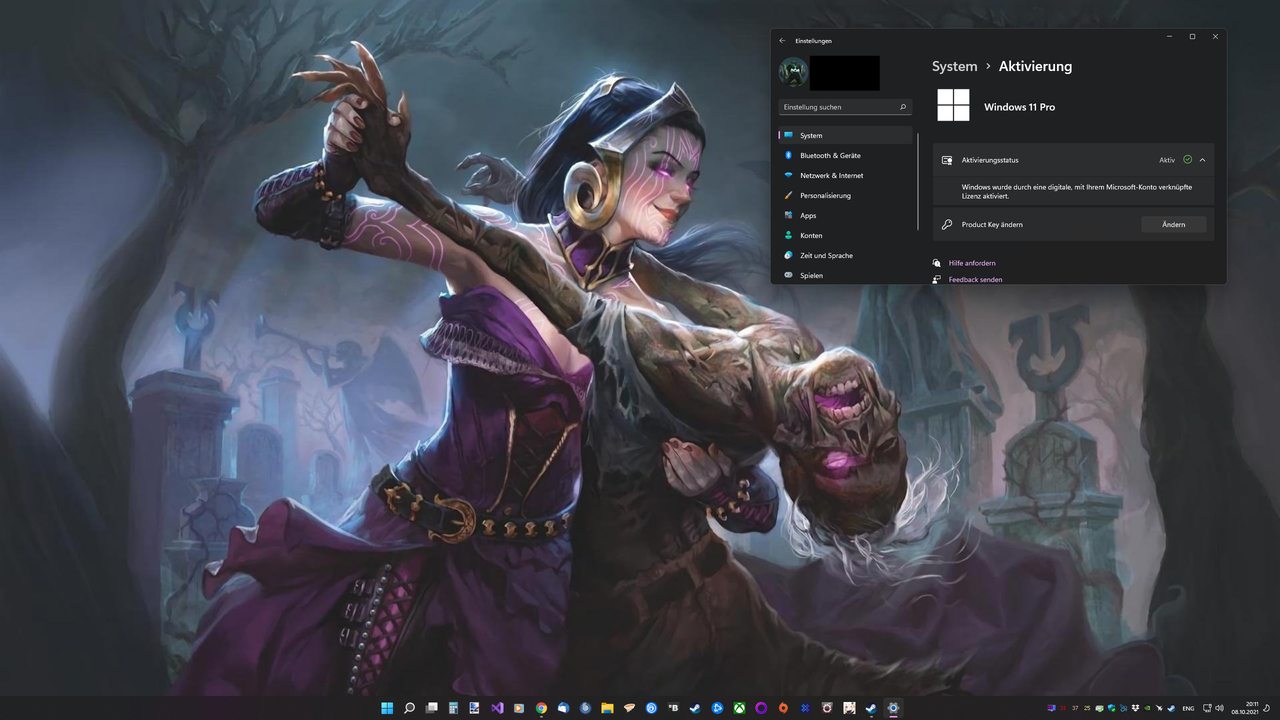This screenshot has height=720, width=1280.
Task: Open Personalisierung settings
Action: [x=845, y=195]
